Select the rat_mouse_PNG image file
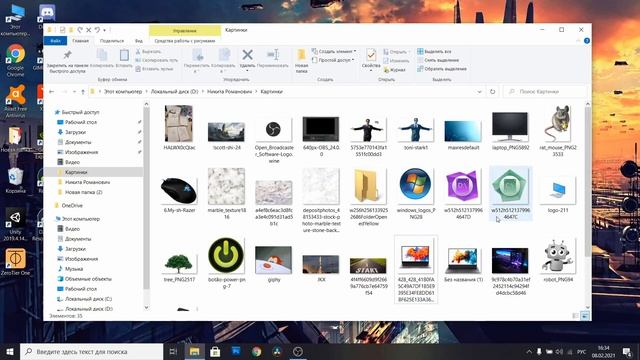640x360 pixels. click(x=558, y=131)
